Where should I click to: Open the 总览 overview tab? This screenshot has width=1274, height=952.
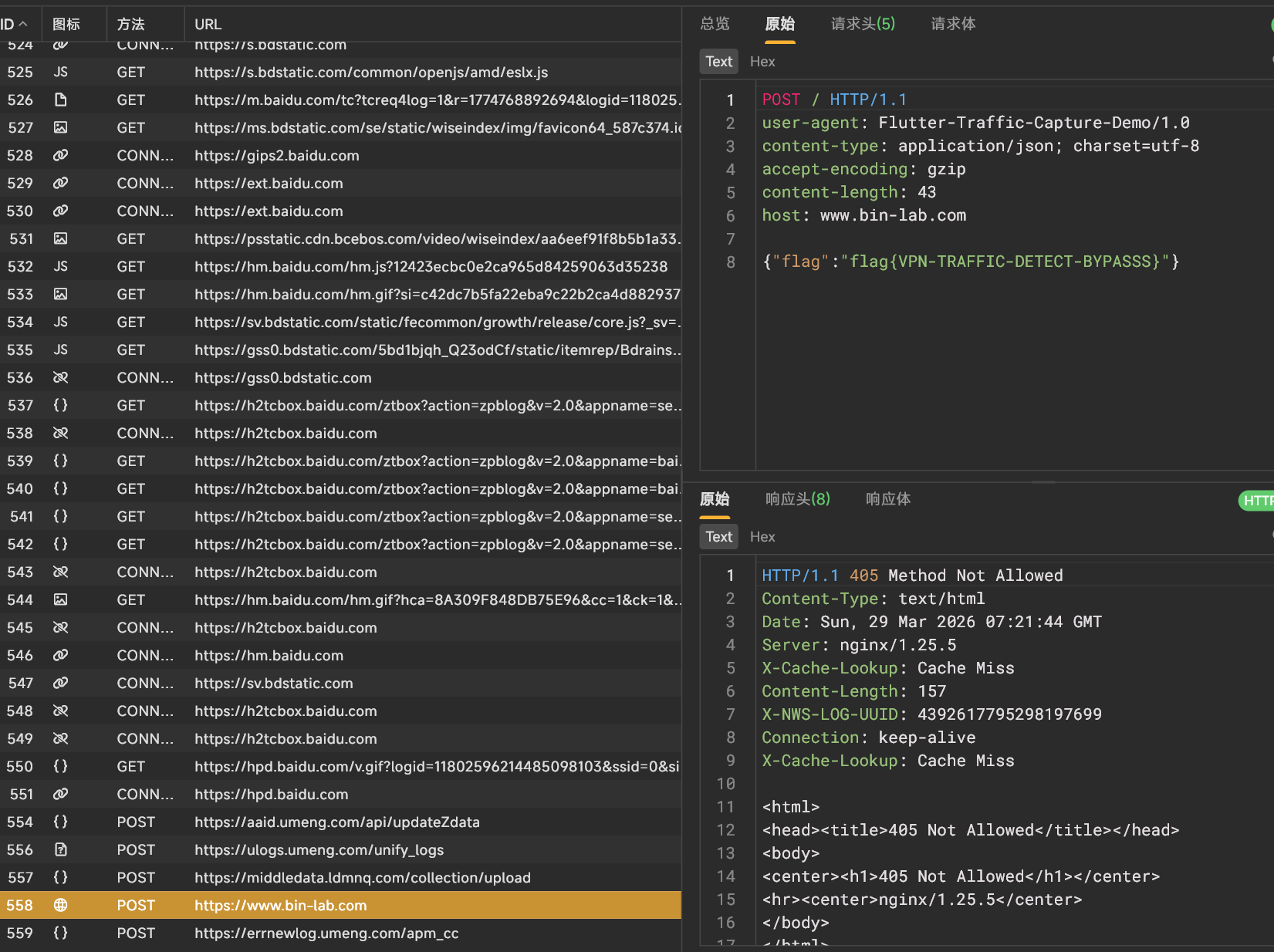715,24
